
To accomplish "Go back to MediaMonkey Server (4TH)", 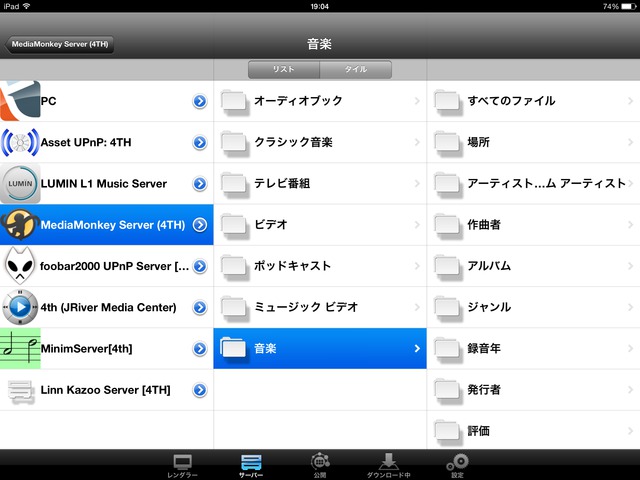I will click(59, 44).
